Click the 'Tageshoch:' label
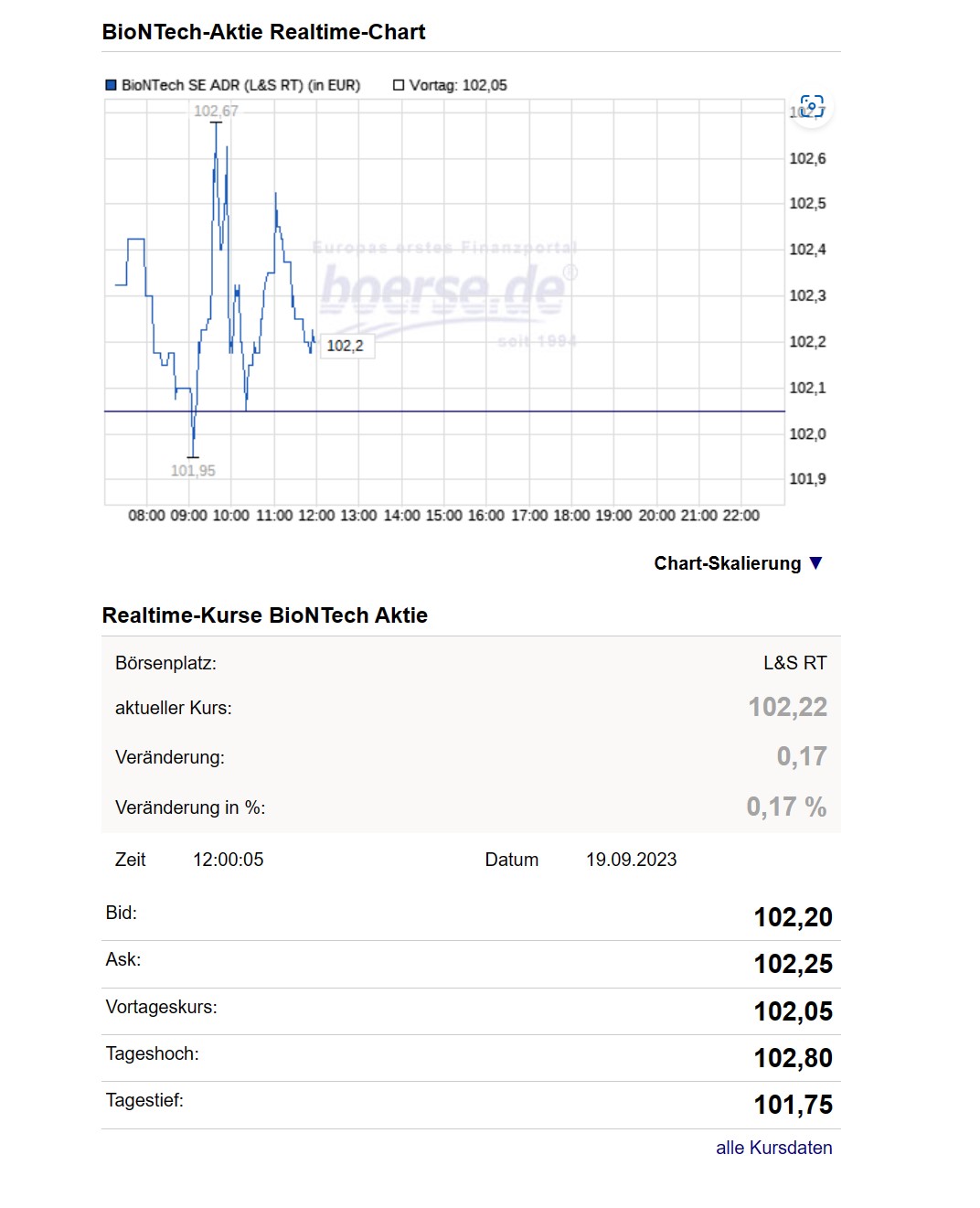The width and height of the screenshot is (980, 1208). click(x=153, y=1053)
